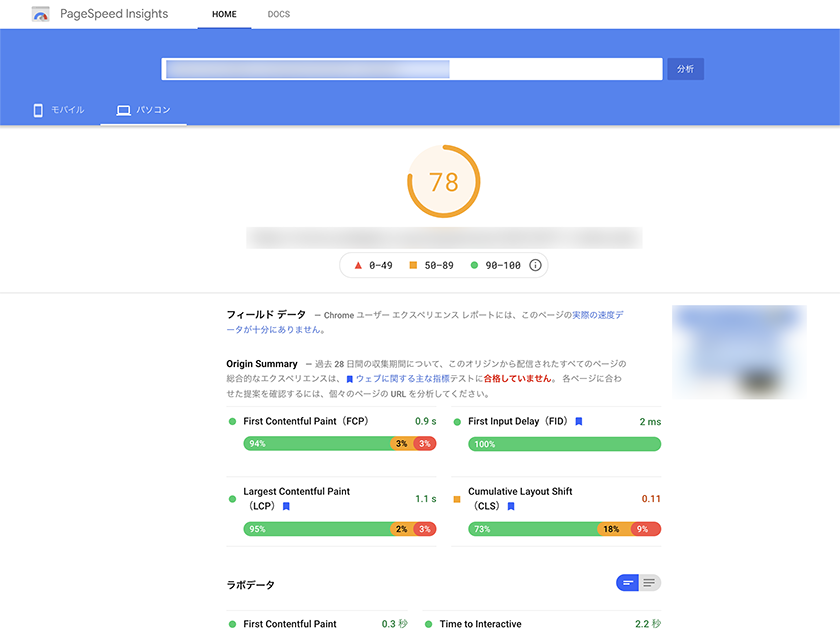The image size is (840, 634).
Task: Switch lab data to compact bar view
Action: click(628, 583)
